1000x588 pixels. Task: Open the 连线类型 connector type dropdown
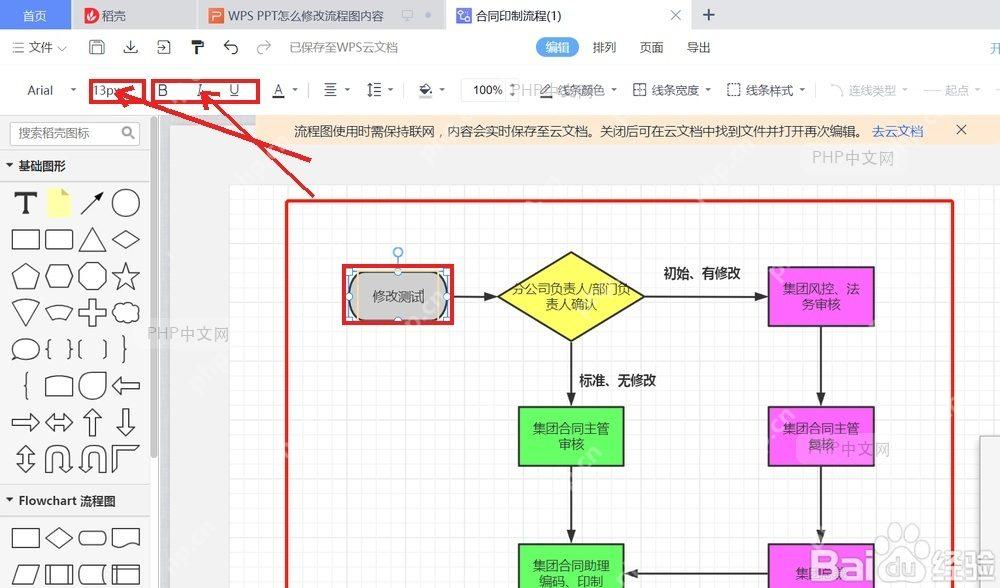pos(869,91)
